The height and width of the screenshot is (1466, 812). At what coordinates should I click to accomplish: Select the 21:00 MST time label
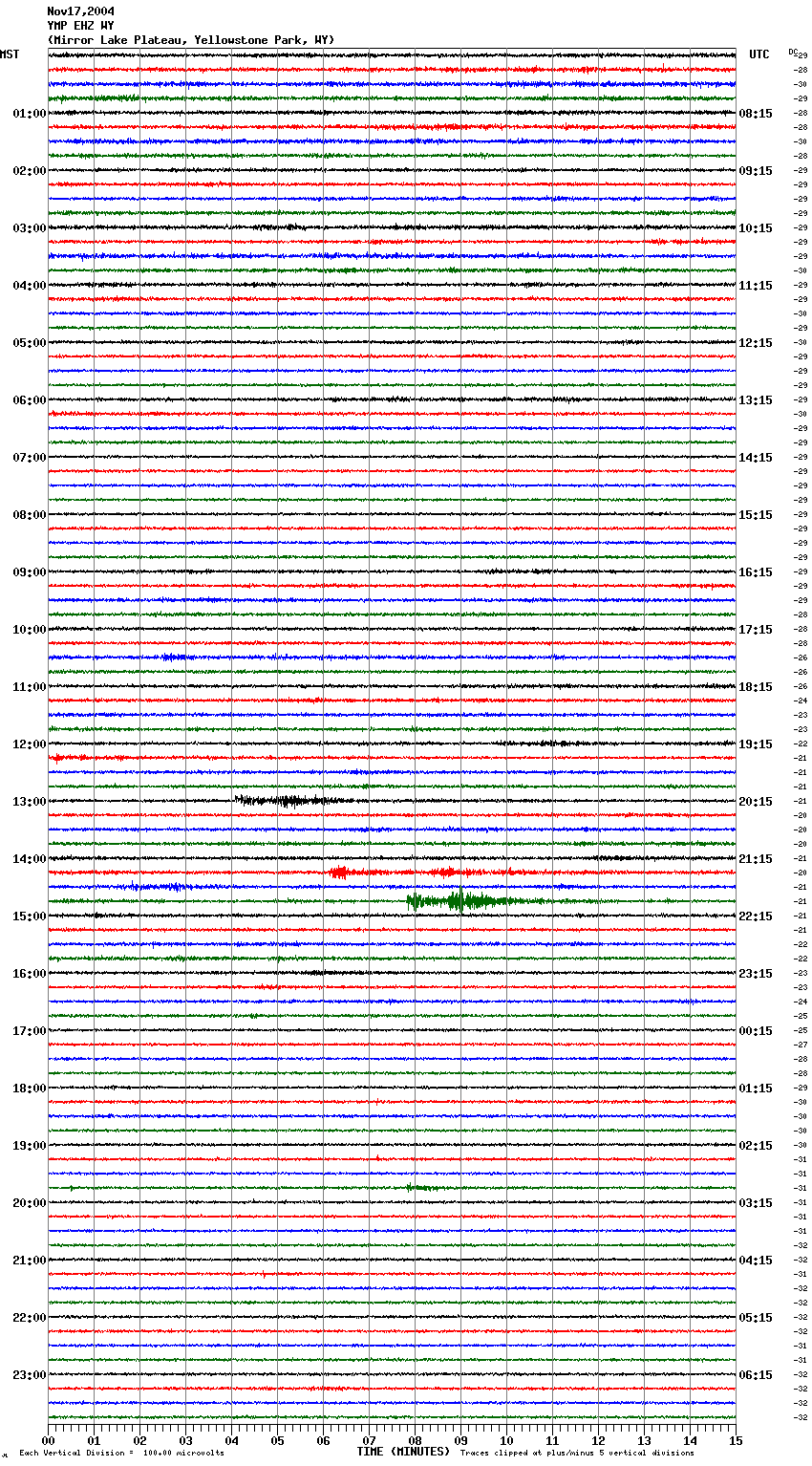click(x=30, y=1261)
